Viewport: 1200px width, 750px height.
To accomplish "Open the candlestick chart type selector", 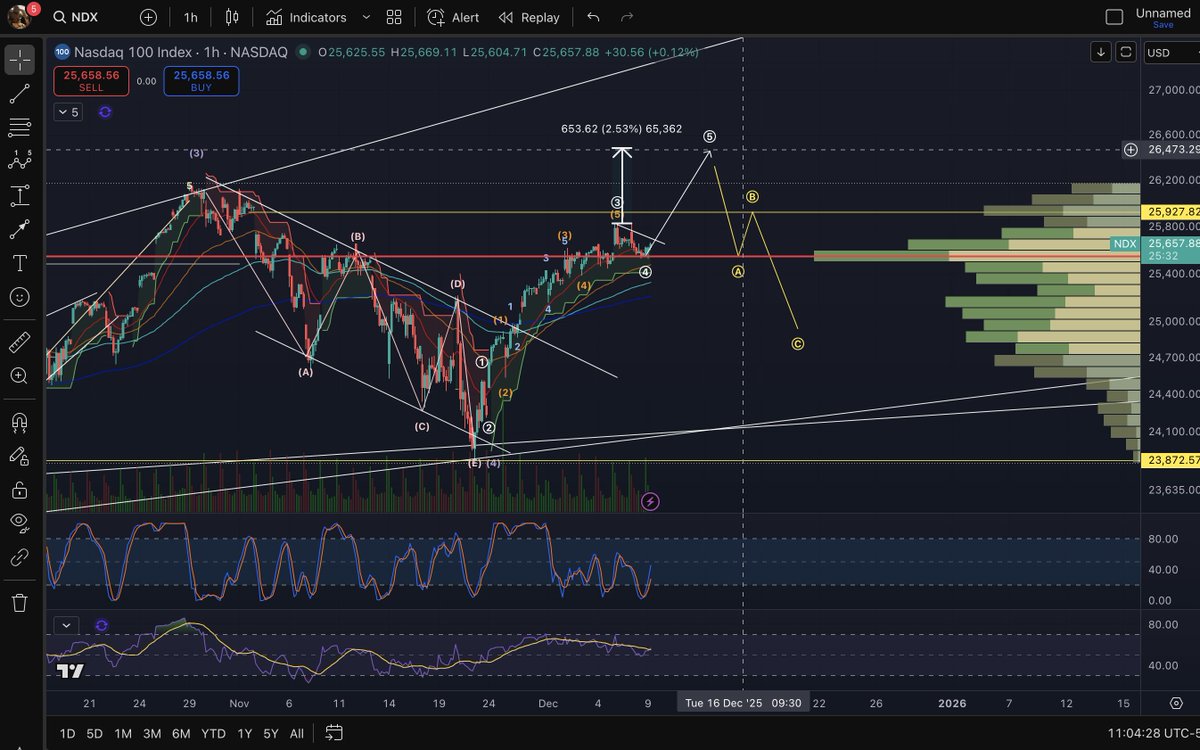I will (232, 17).
